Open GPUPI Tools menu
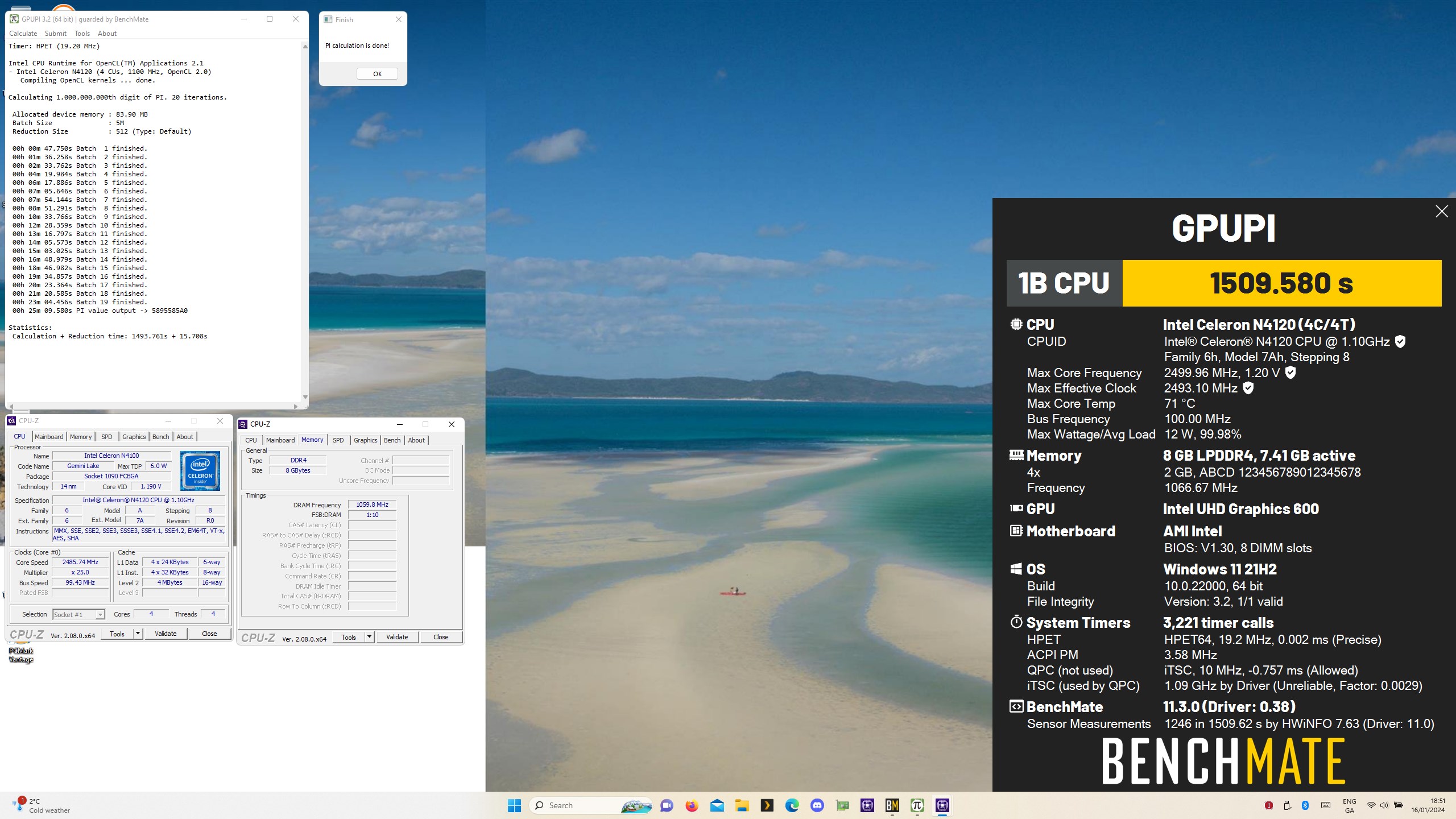Screen dimensions: 1456x819 (x=82, y=34)
